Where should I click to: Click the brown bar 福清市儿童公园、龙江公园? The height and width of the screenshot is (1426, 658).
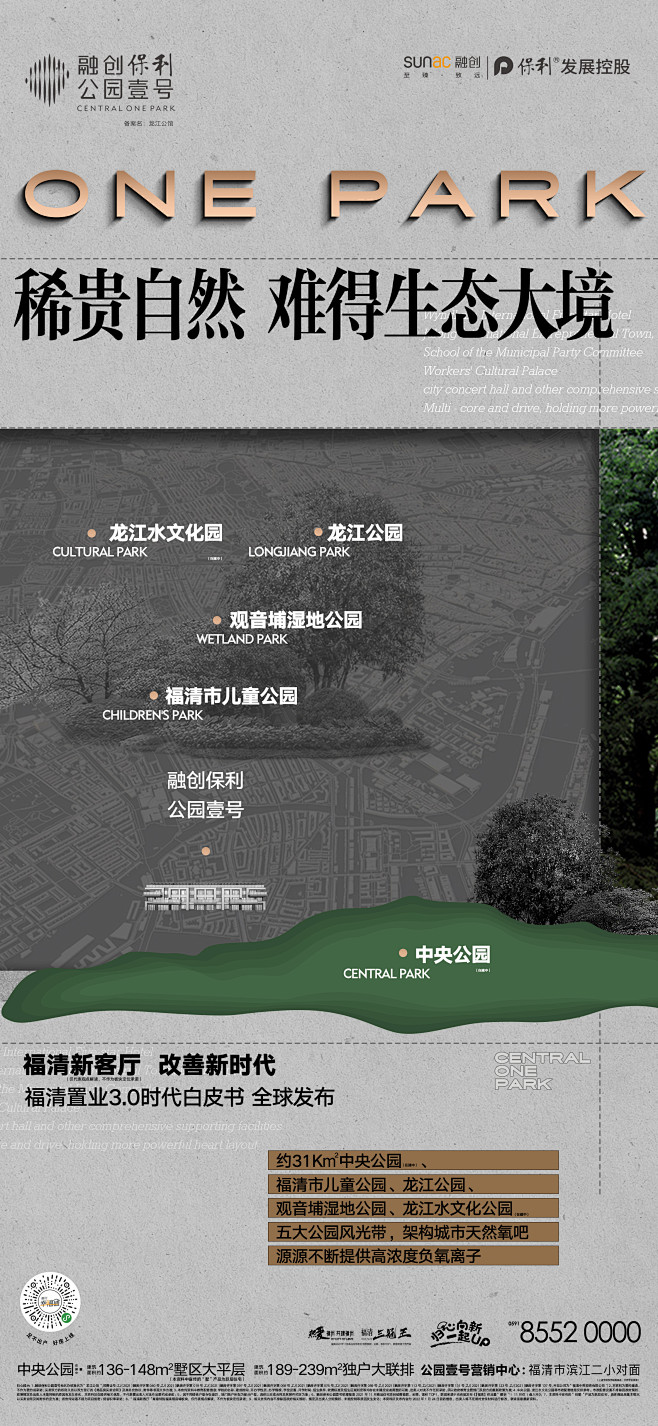pyautogui.click(x=413, y=1185)
